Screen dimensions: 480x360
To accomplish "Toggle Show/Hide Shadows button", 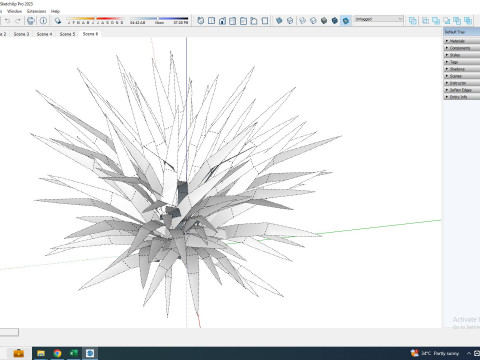I will 58,21.
